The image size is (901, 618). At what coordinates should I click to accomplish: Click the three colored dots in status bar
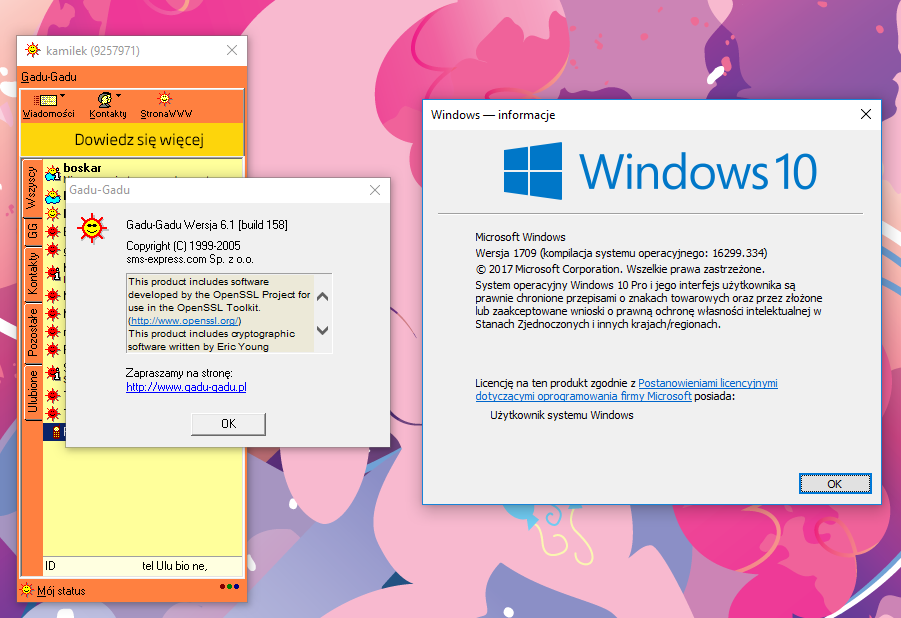click(229, 586)
